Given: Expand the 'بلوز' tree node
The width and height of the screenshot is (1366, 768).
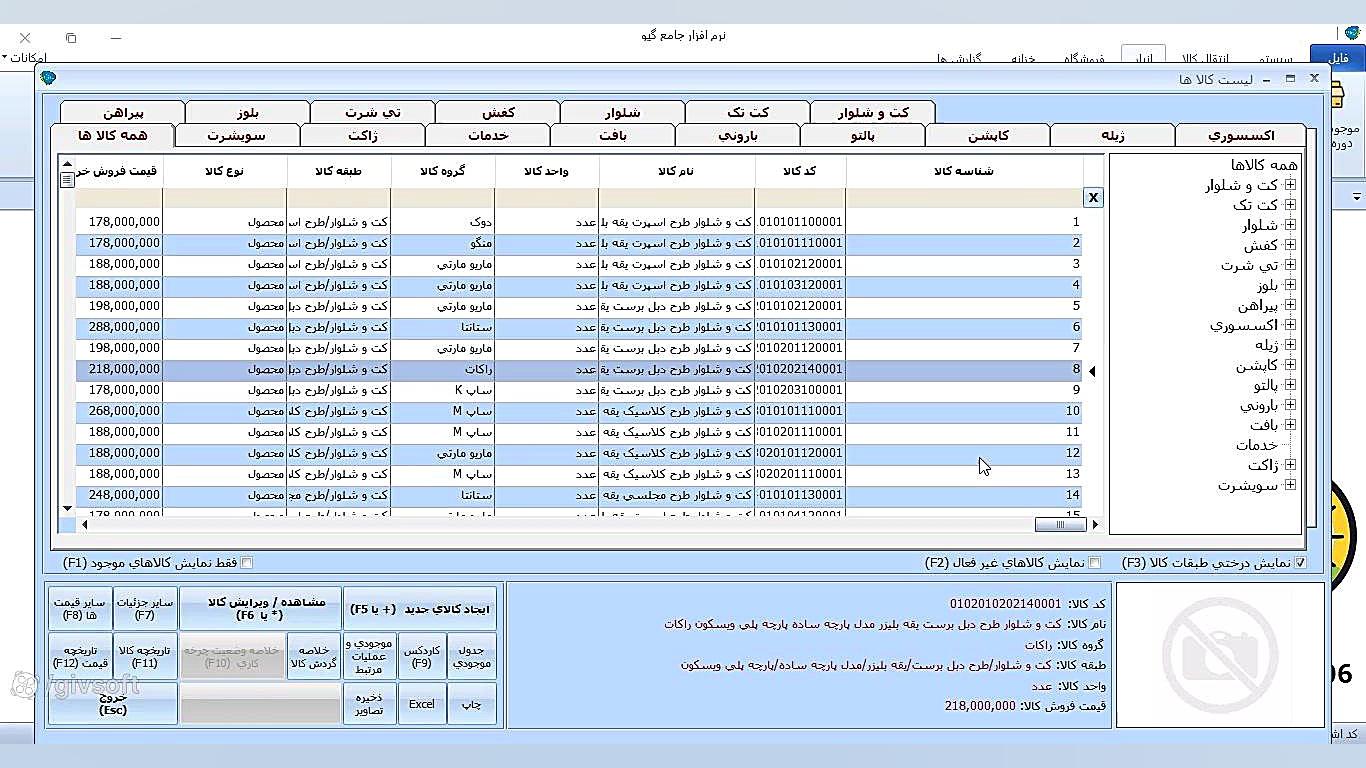Looking at the screenshot, I should [x=1290, y=285].
